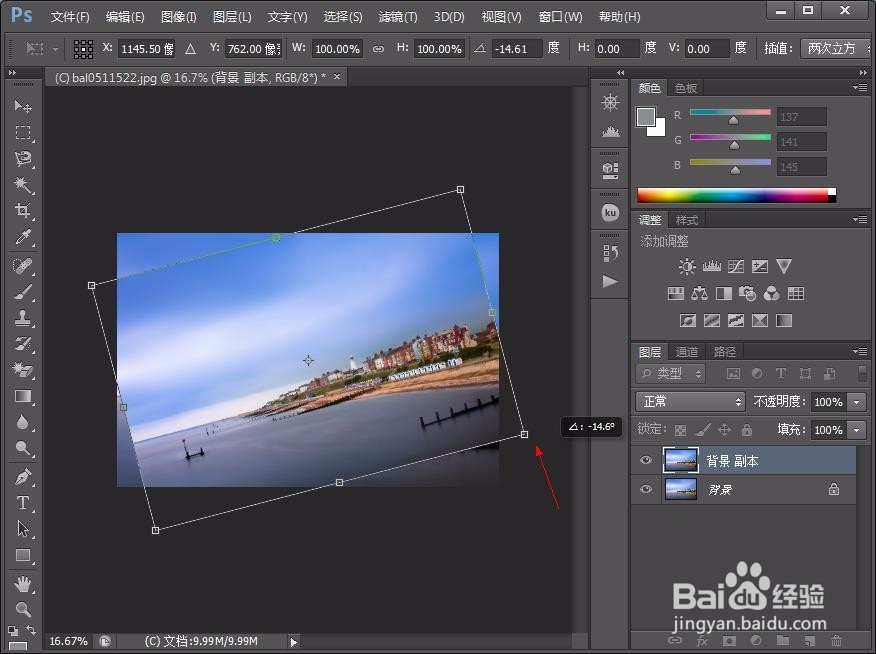
Task: Toggle link between width and height
Action: coord(378,49)
